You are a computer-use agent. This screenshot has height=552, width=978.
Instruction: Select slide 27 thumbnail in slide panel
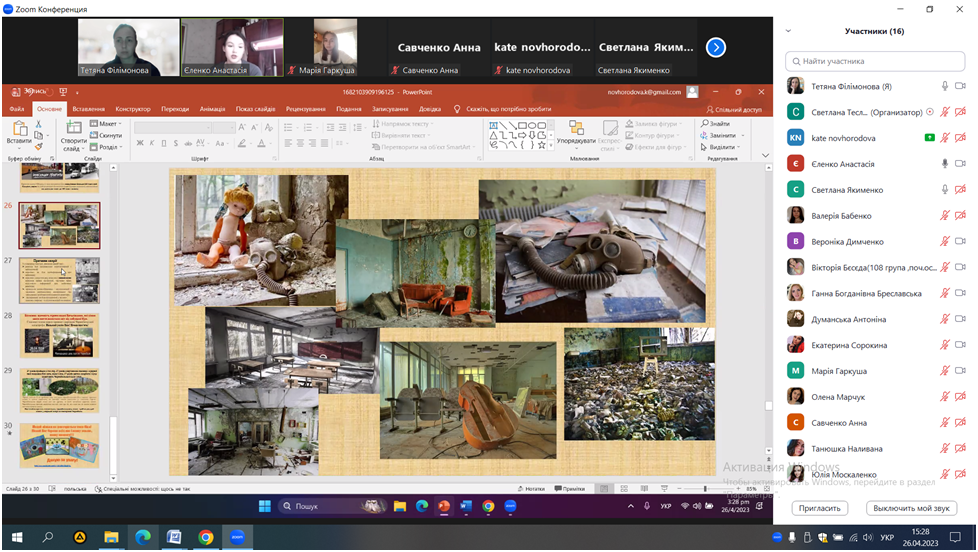[60, 280]
